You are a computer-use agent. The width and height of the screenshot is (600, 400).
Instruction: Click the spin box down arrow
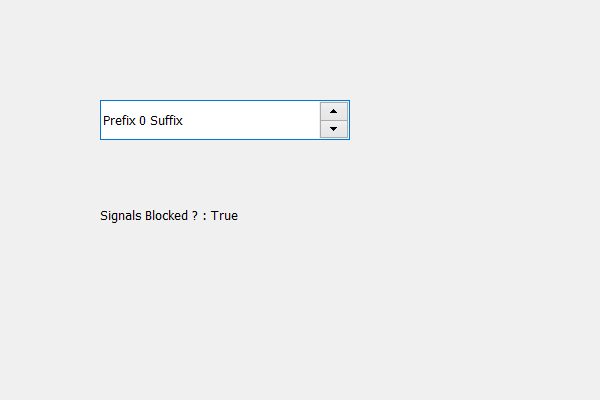[x=333, y=129]
